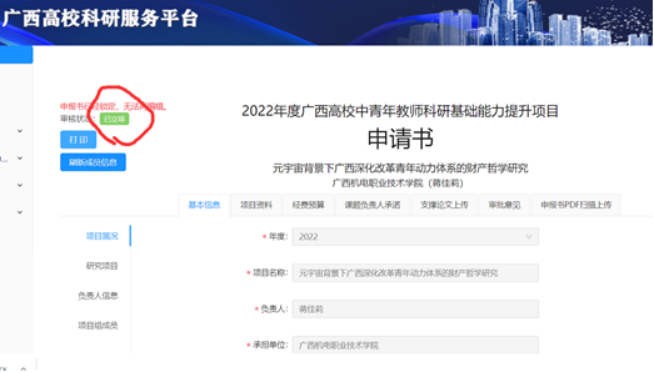The height and width of the screenshot is (373, 654).
Task: Click the 负责人 input field
Action: pos(415,309)
